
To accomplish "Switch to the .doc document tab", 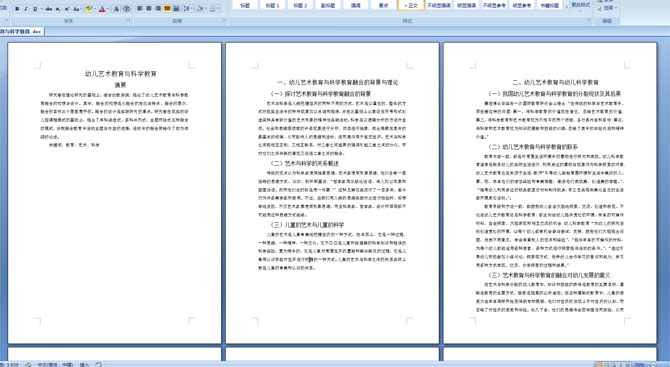I will point(21,31).
